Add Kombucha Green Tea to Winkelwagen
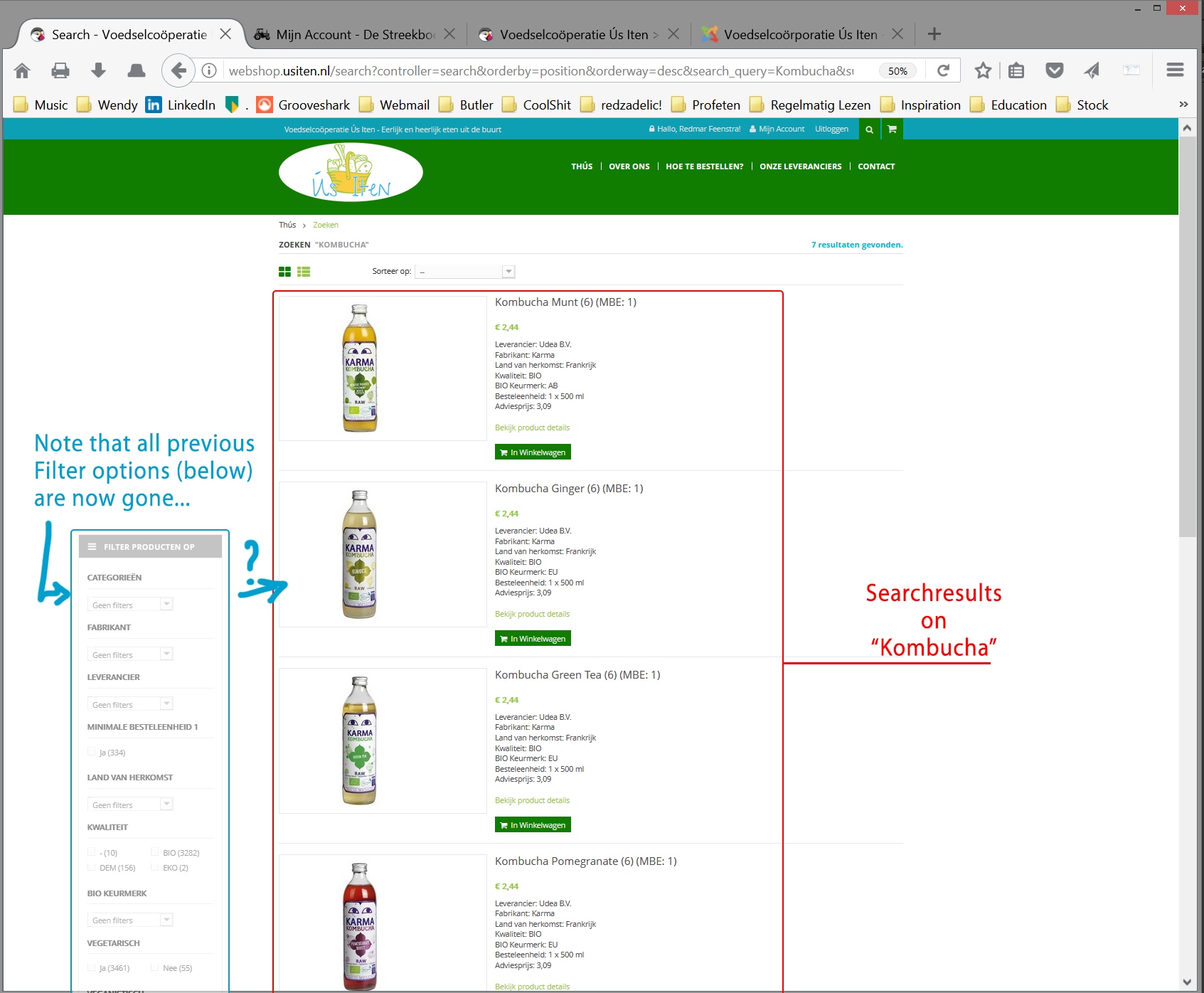 coord(533,825)
